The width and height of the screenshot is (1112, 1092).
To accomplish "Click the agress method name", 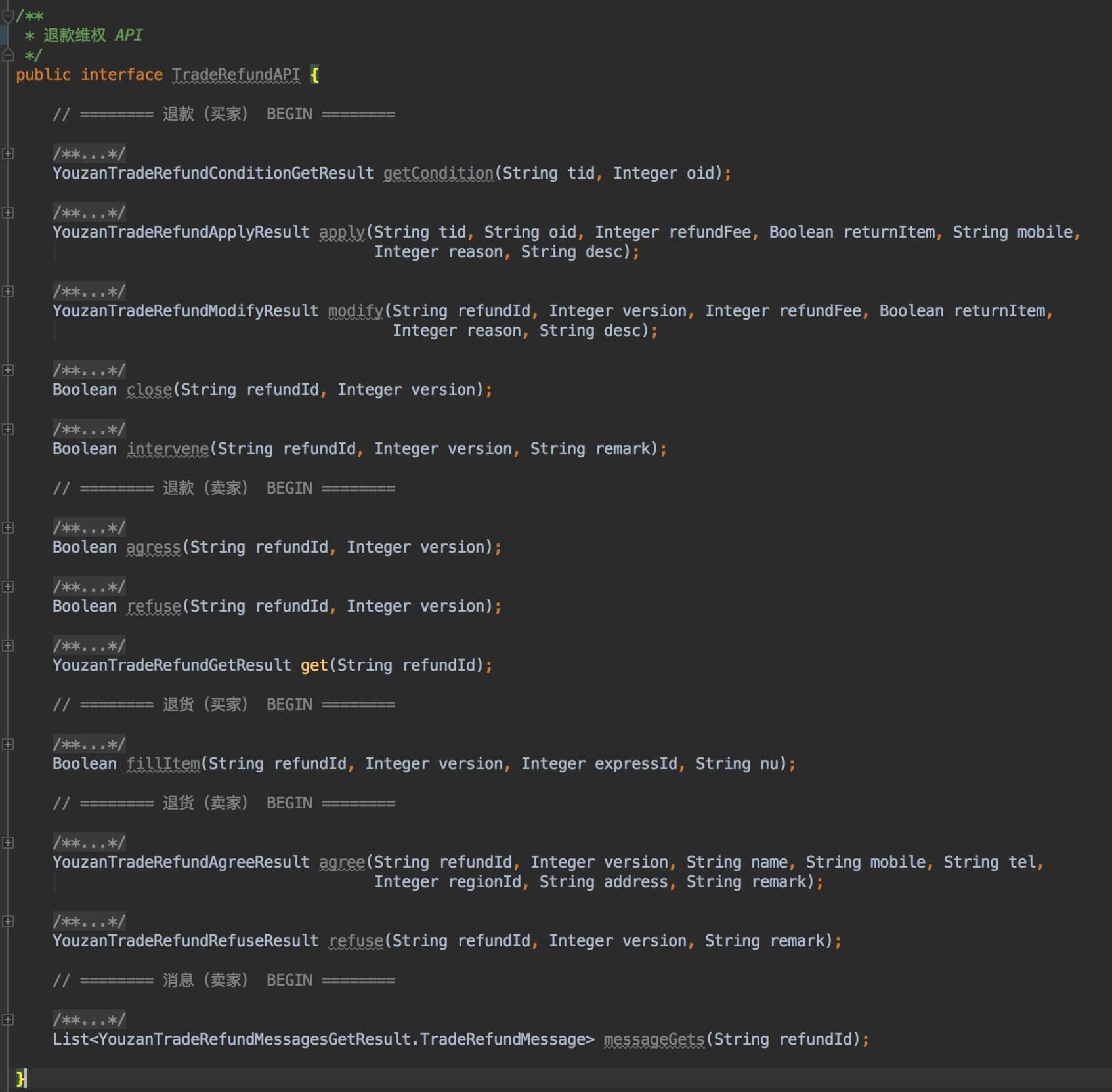I will (x=154, y=547).
